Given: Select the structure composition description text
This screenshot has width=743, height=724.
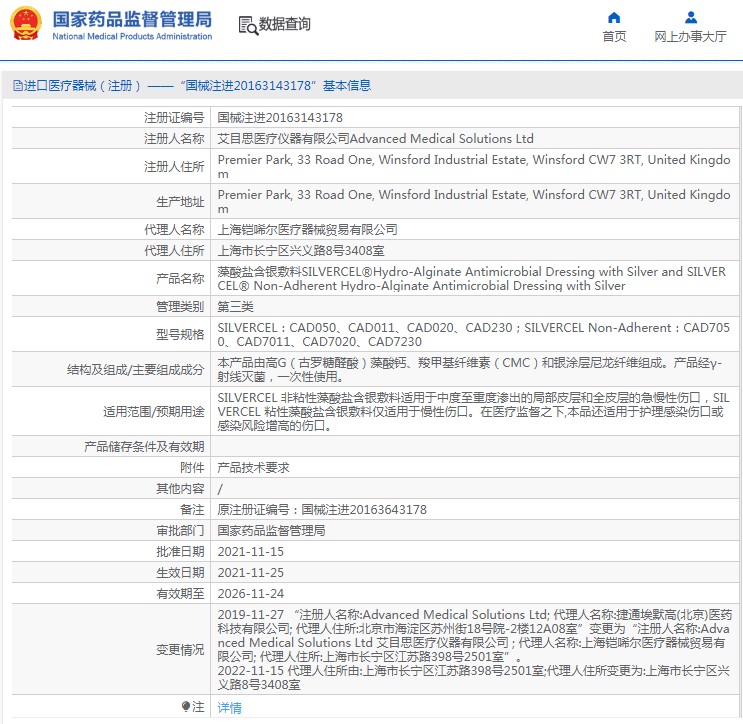Looking at the screenshot, I should point(470,370).
